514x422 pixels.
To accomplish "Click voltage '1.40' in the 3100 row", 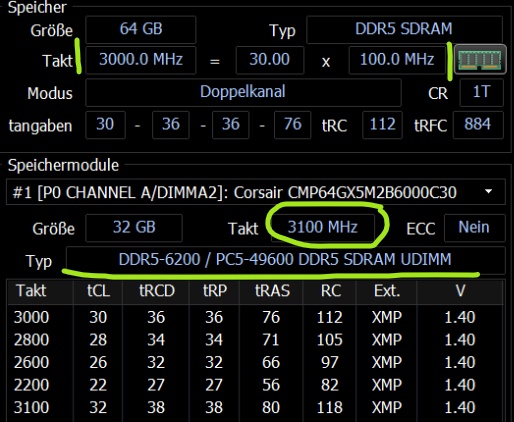I will 460,407.
